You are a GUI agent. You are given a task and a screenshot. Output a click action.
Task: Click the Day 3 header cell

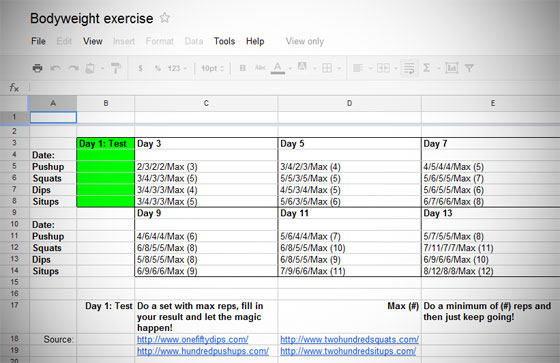[206, 144]
